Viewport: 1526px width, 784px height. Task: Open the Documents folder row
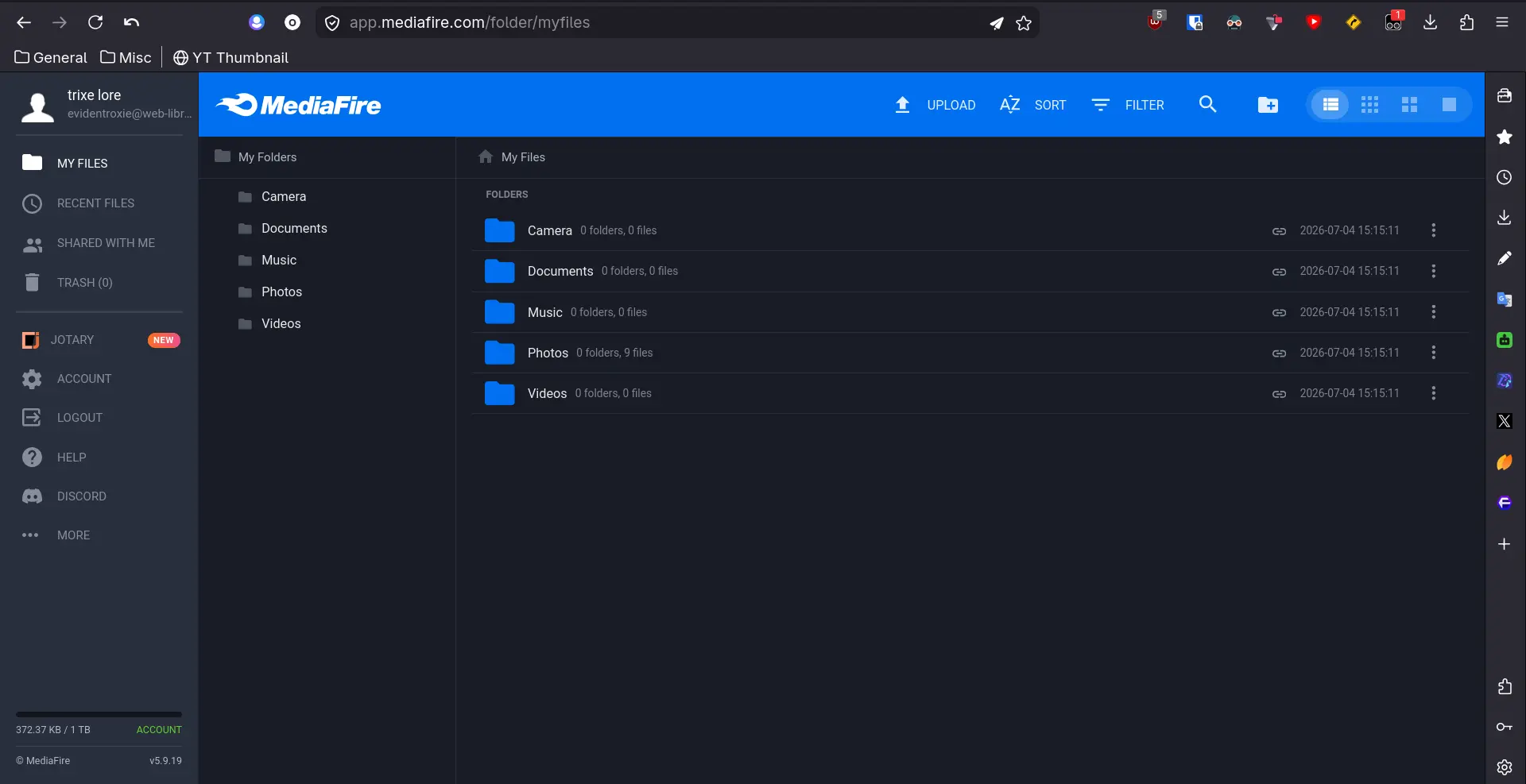pos(970,271)
